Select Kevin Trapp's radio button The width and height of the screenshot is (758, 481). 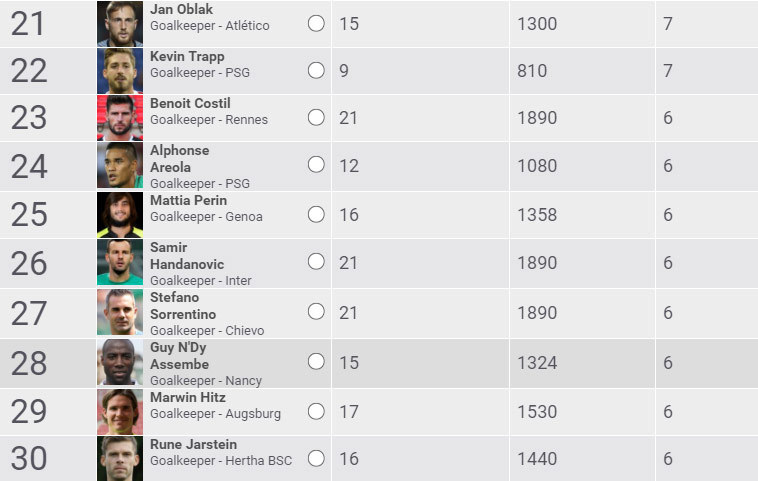click(316, 71)
